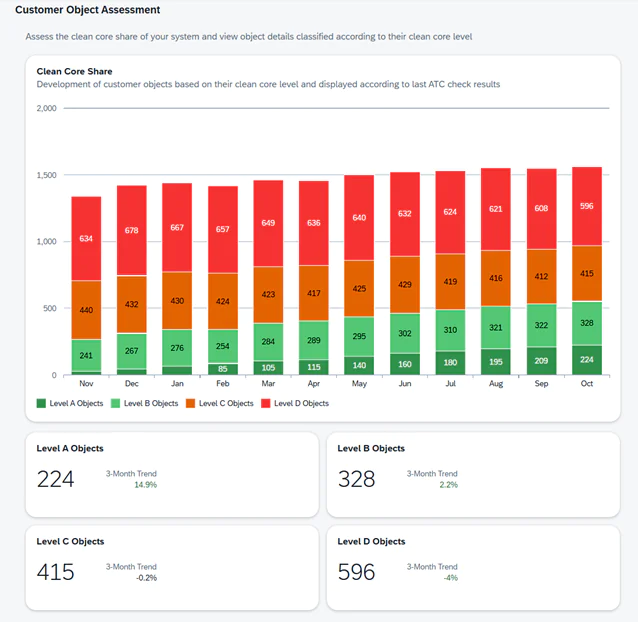Click the Level D segment for May (640)

[359, 217]
